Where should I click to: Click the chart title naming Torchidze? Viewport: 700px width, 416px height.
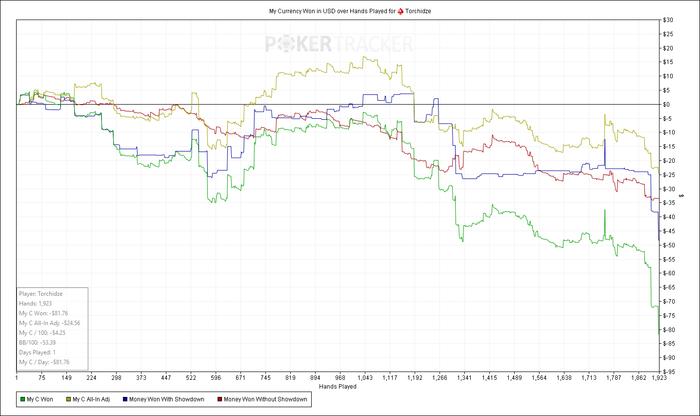coord(350,11)
